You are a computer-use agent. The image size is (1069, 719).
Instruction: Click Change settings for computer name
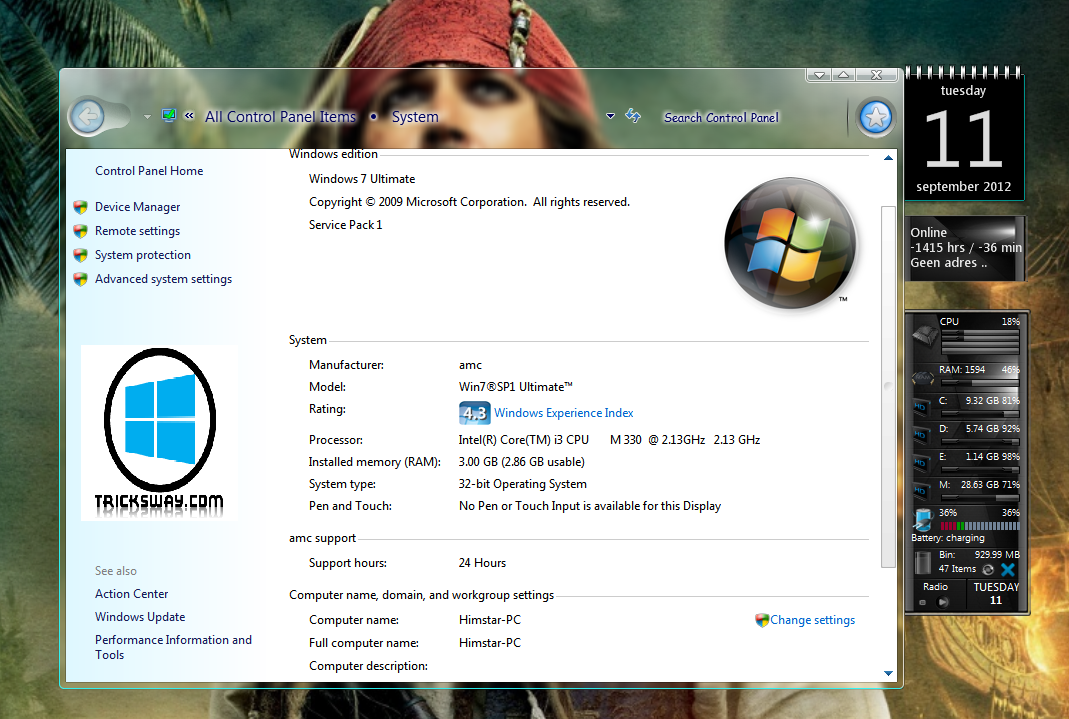[x=812, y=620]
